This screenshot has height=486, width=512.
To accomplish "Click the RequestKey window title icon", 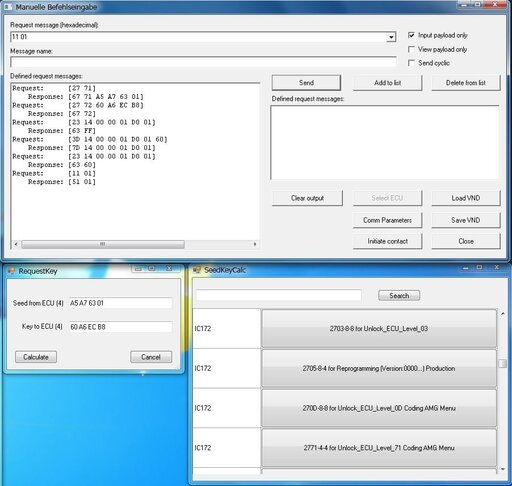I will [x=11, y=271].
